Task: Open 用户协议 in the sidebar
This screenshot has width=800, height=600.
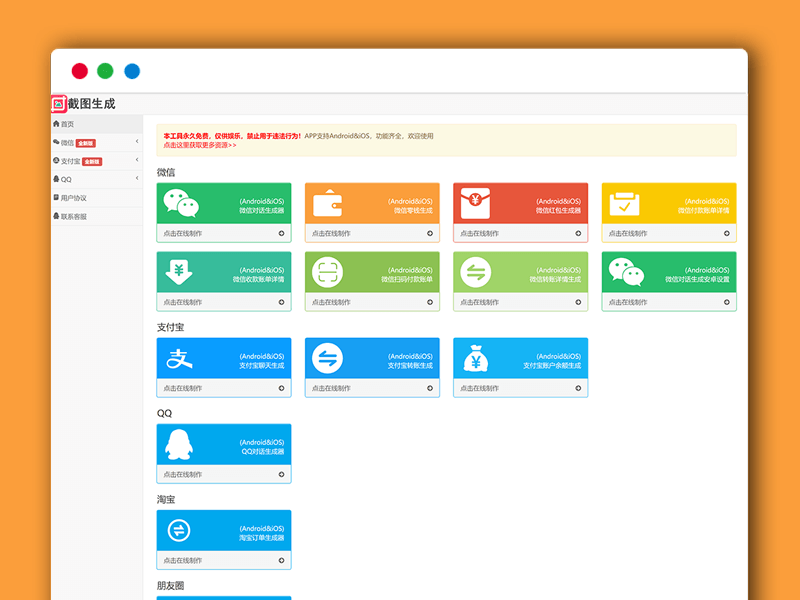Action: point(97,198)
